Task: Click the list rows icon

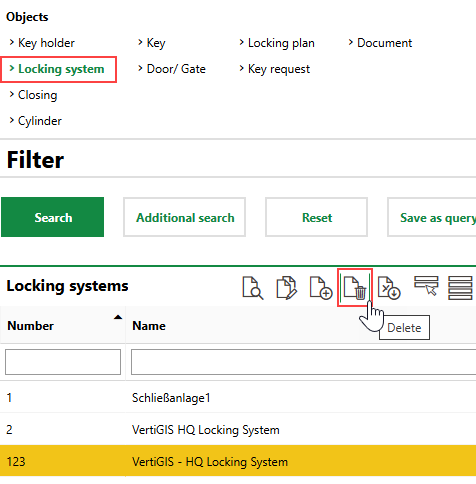Action: coord(460,288)
